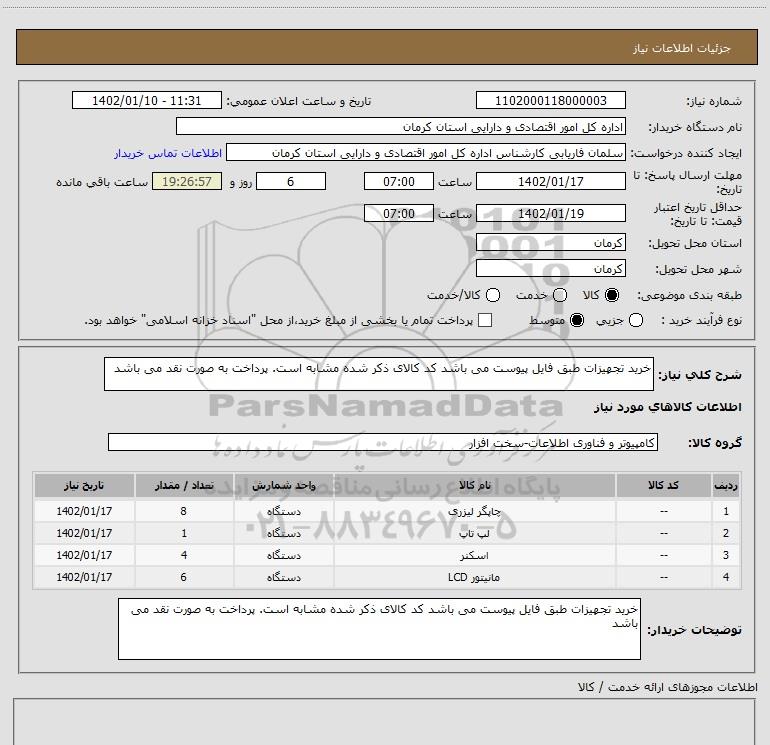770x745 pixels.
Task: Click the واحد شمارش column header
Action: pos(284,486)
